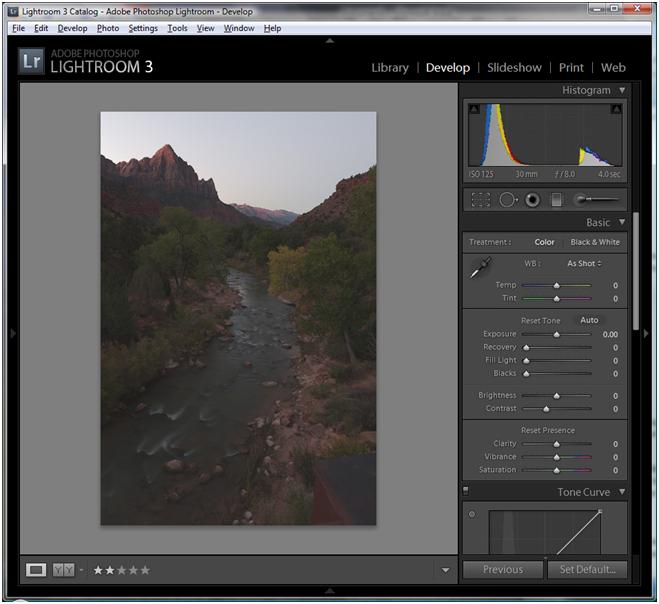Viewport: 659px width, 604px height.
Task: Click the Tint slider handle
Action: click(x=556, y=299)
